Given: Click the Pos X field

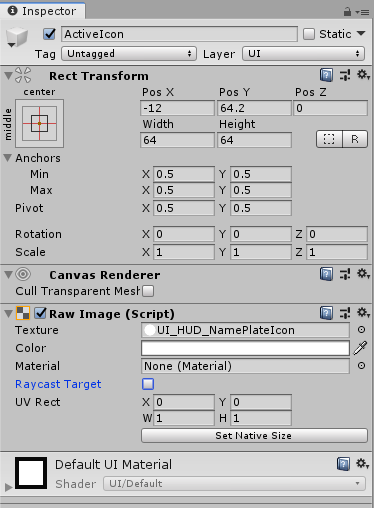Looking at the screenshot, I should pos(177,108).
